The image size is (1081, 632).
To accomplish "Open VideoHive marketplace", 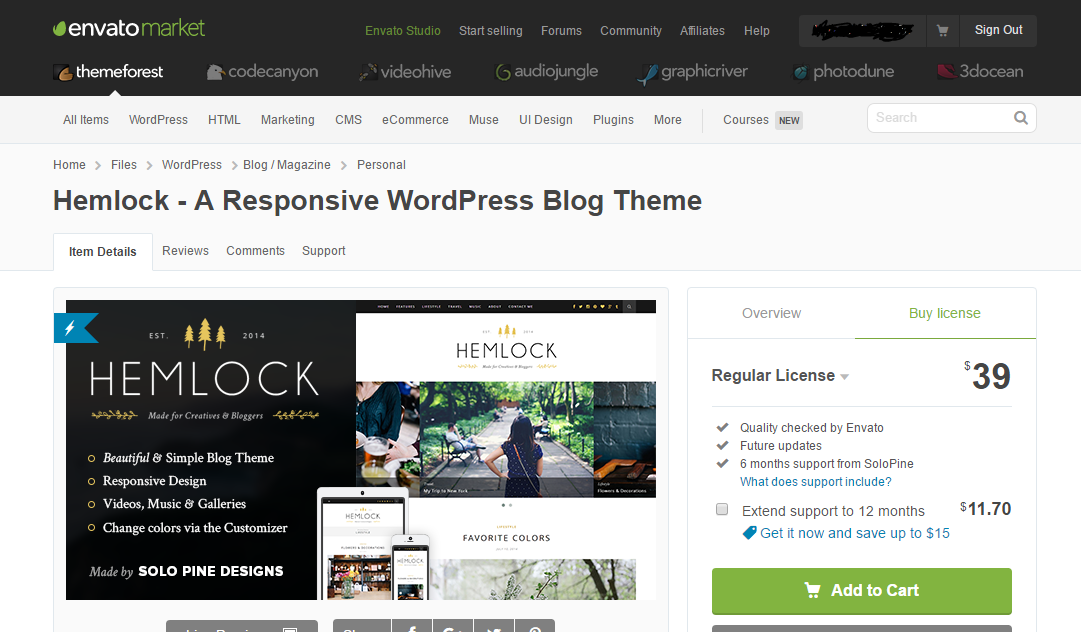I will click(405, 72).
